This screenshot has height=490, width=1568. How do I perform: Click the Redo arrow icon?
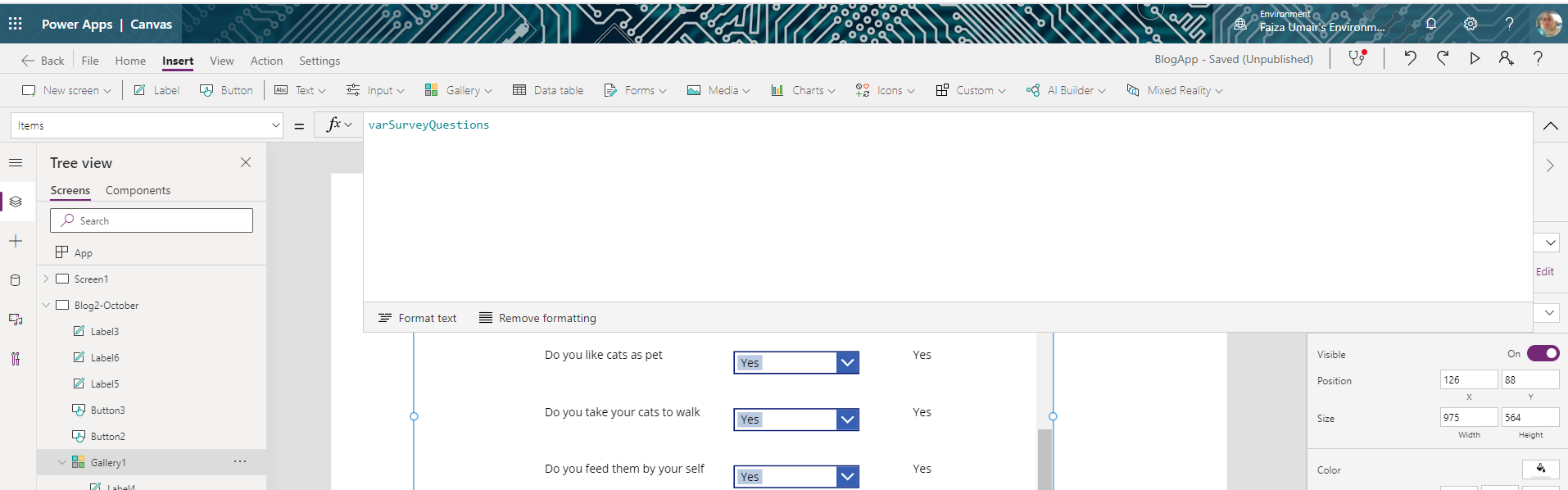click(1443, 58)
